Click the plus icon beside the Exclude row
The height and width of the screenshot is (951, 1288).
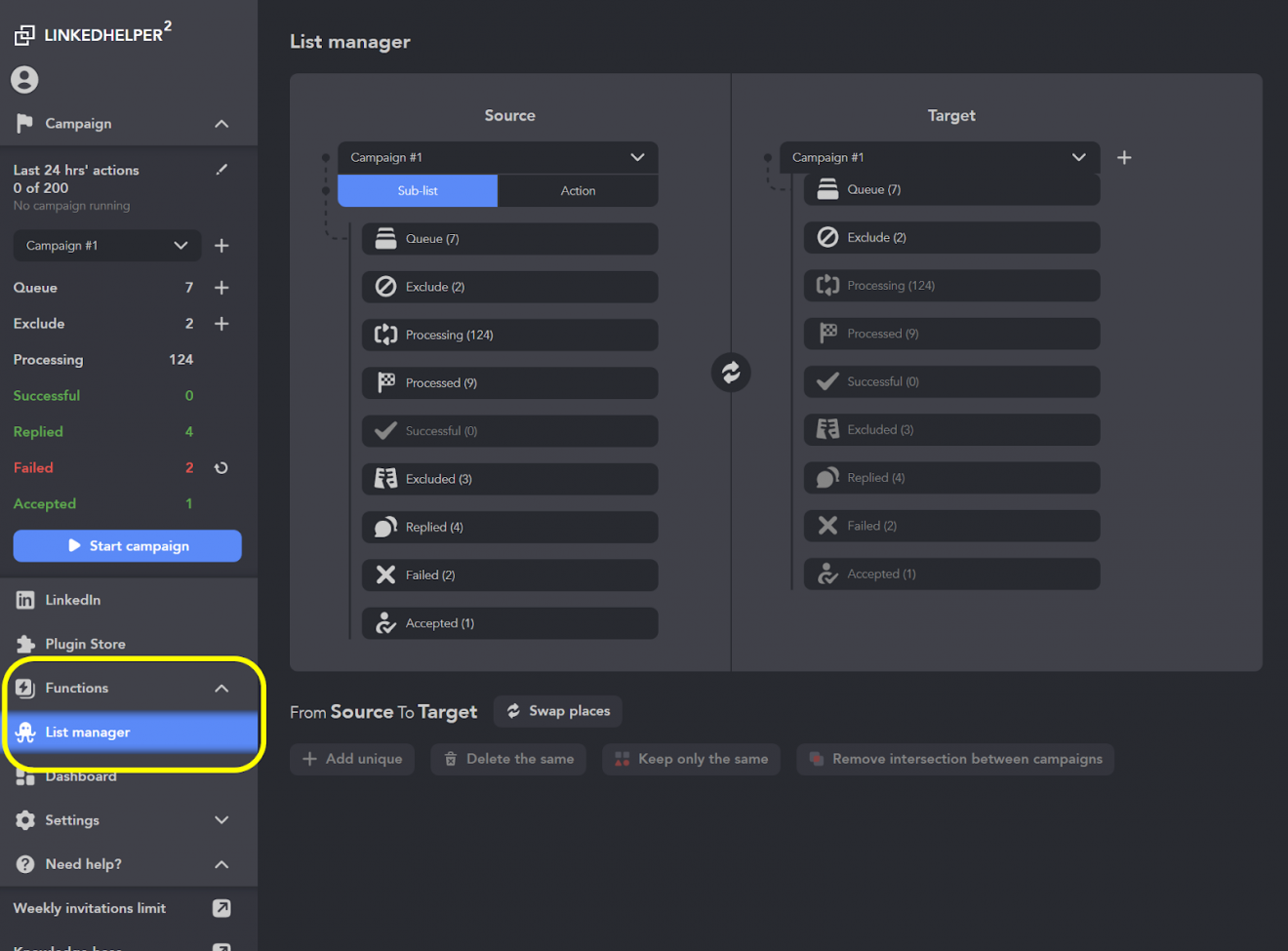[x=221, y=323]
